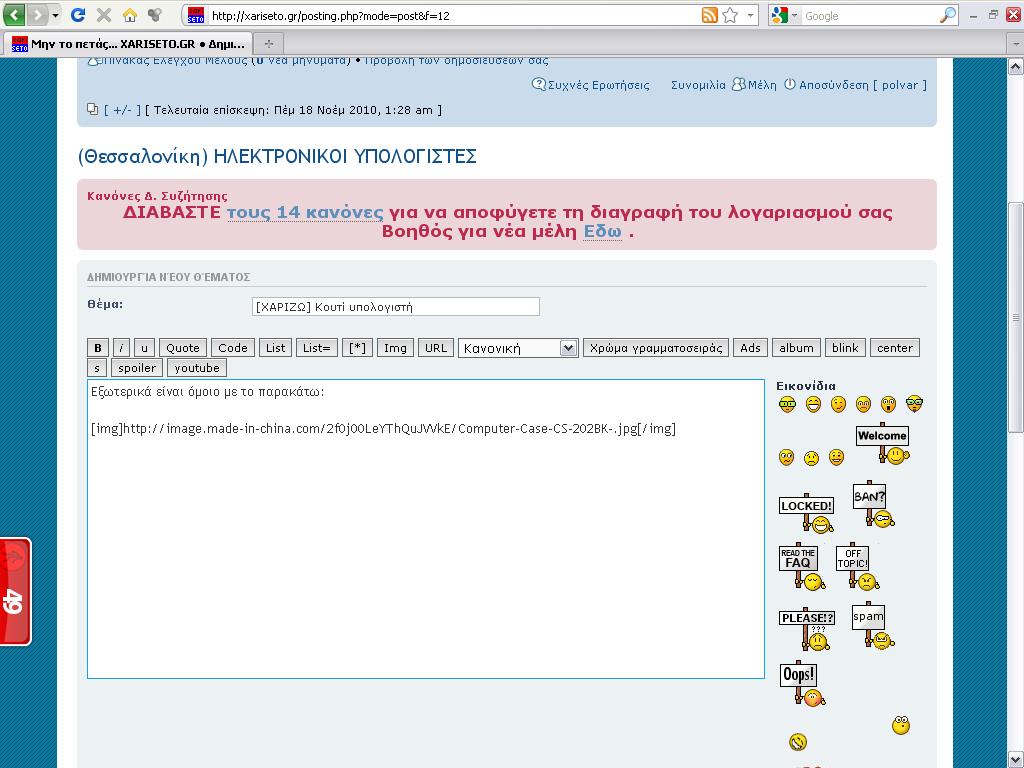The image size is (1024, 768).
Task: Insert the PLEASE!? sign smiley
Action: click(807, 630)
